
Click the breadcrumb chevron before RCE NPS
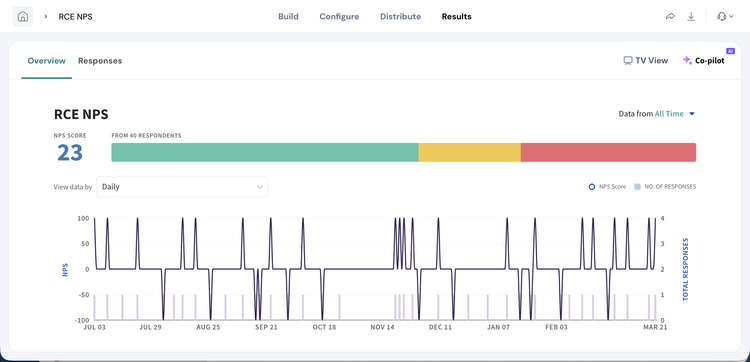point(46,17)
